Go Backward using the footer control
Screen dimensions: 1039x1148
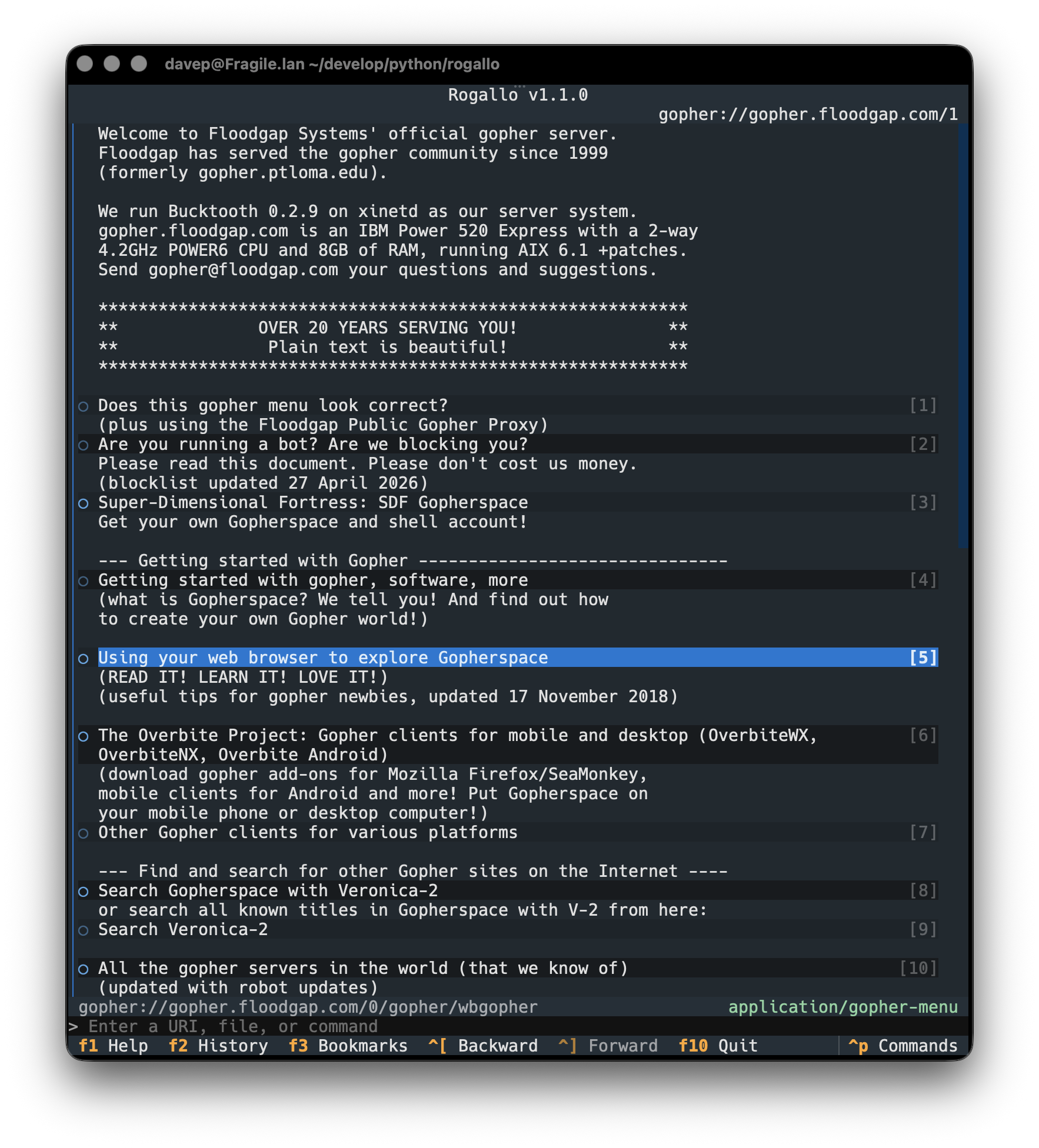click(483, 1046)
